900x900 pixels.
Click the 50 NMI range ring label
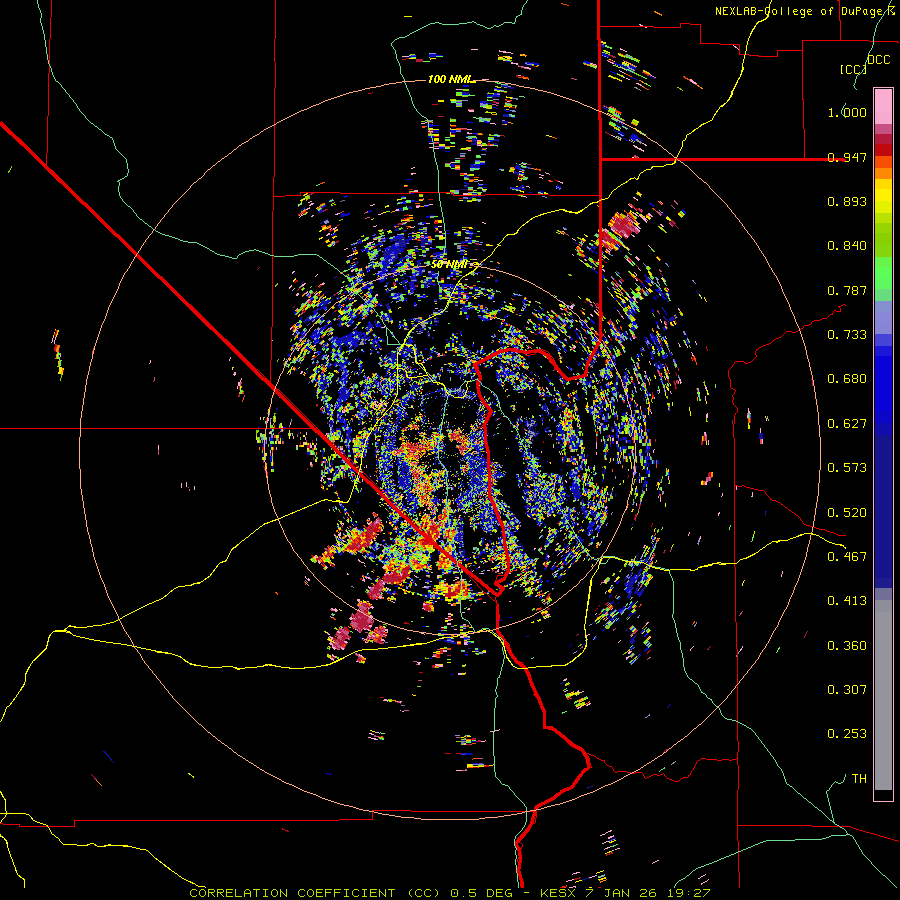pyautogui.click(x=451, y=265)
